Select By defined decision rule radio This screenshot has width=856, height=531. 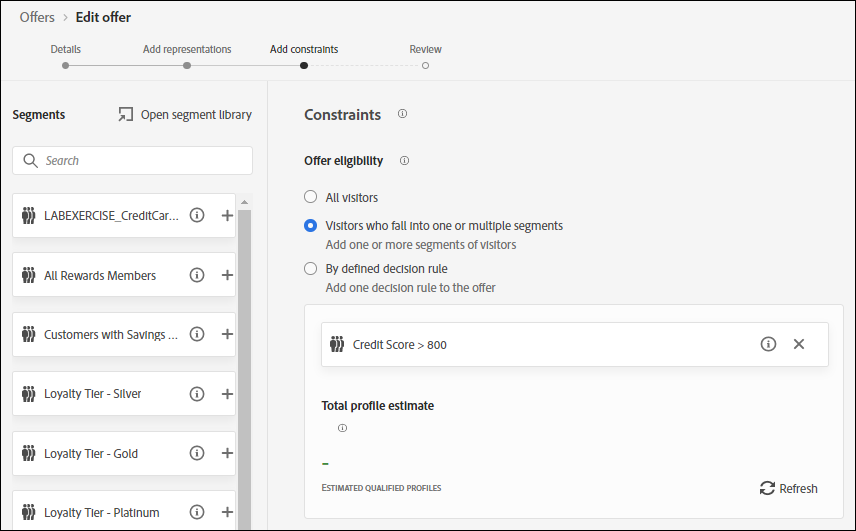pos(310,269)
